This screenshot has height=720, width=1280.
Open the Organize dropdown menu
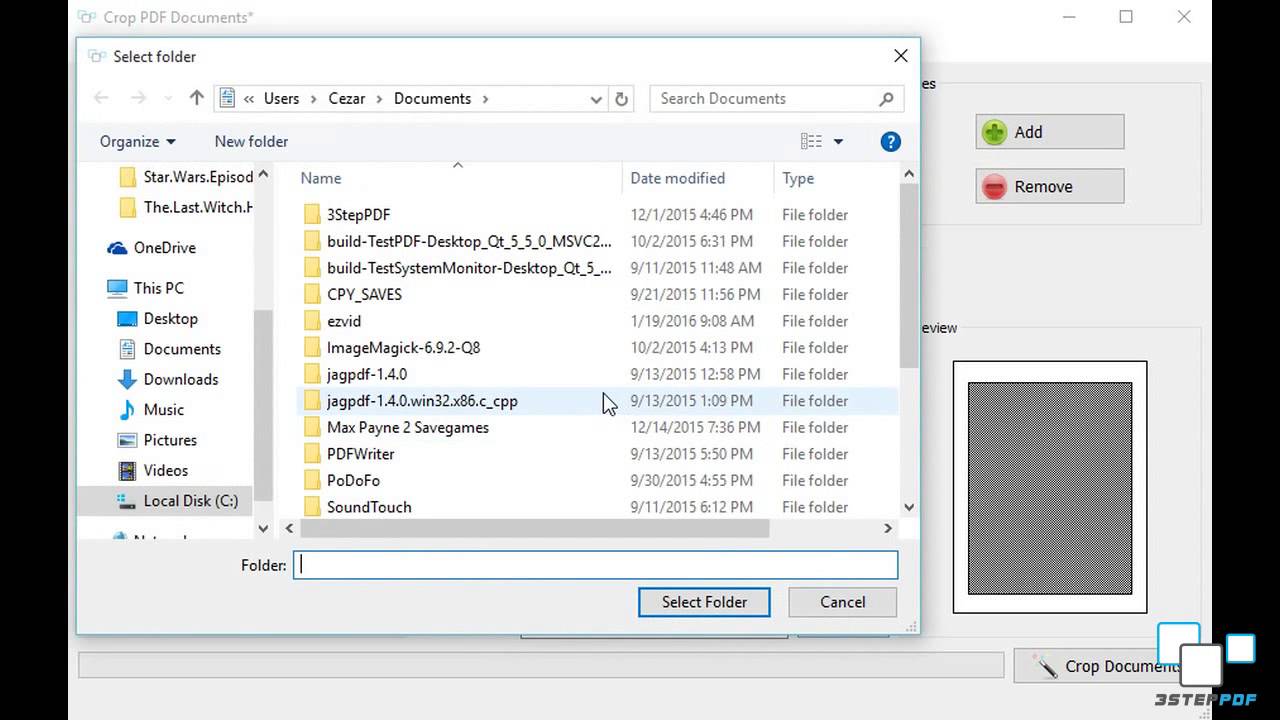pos(138,142)
